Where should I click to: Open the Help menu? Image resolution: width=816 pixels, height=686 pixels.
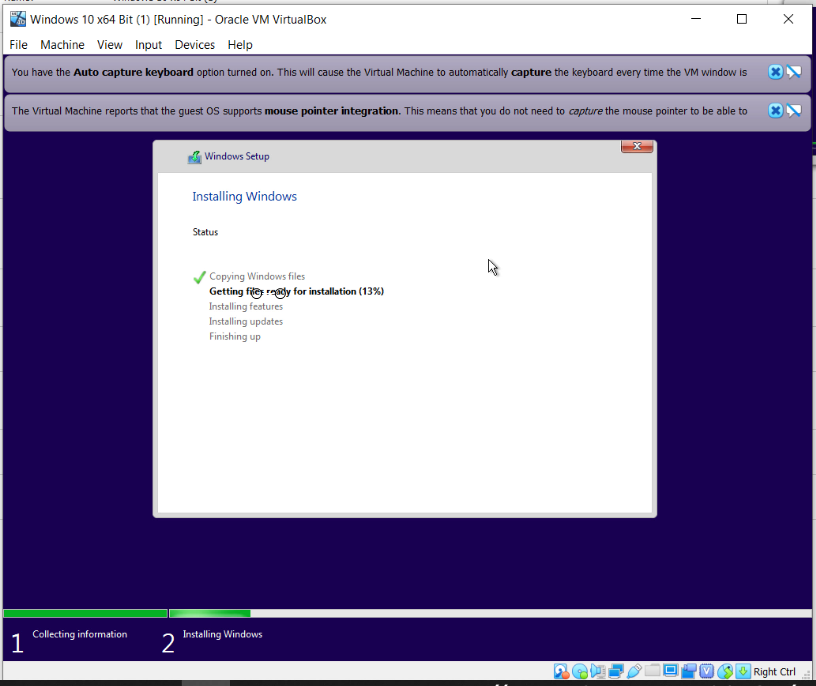tap(240, 45)
